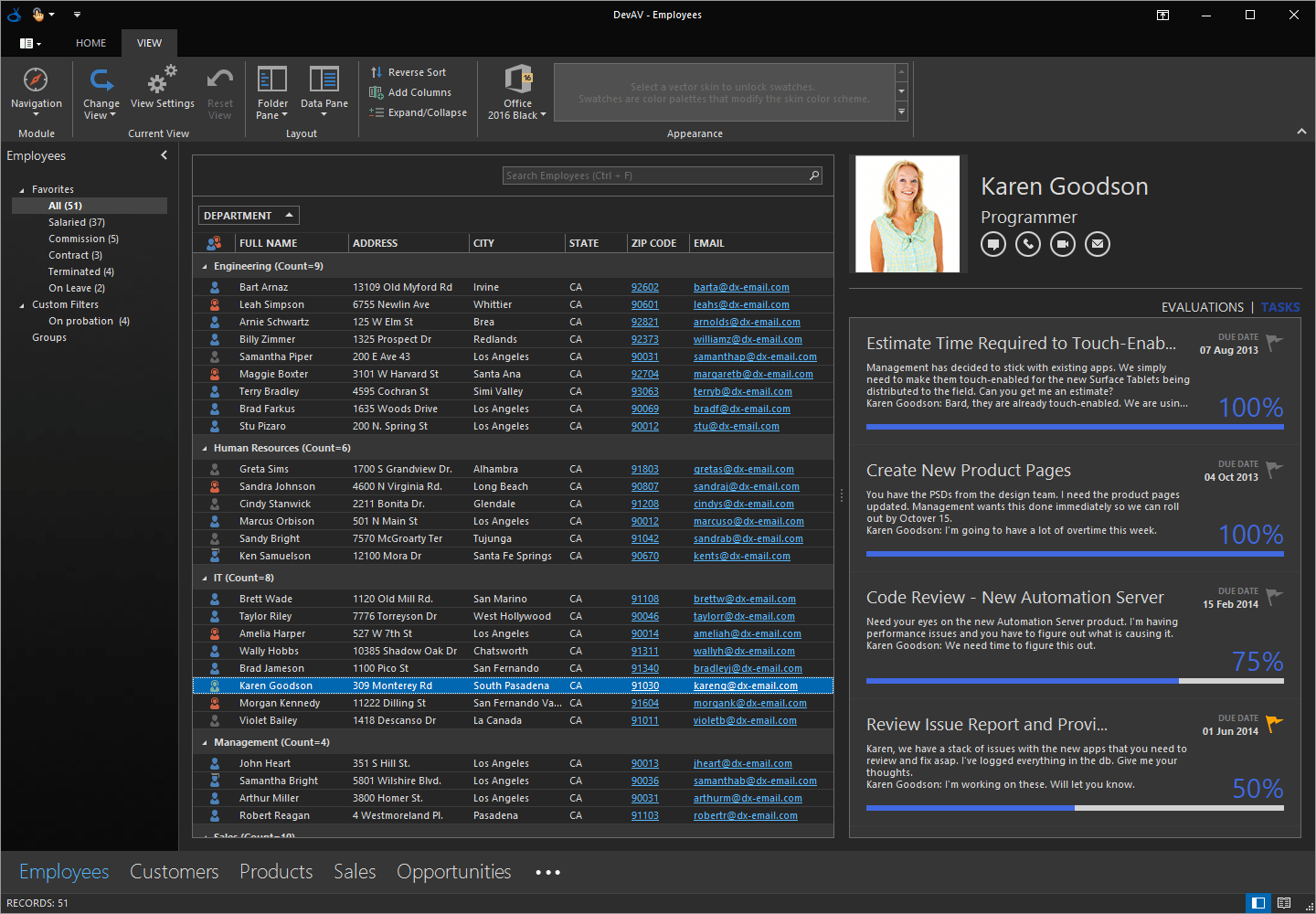Viewport: 1316px width, 914px height.
Task: Collapse the Custom Filters tree node
Action: click(20, 303)
